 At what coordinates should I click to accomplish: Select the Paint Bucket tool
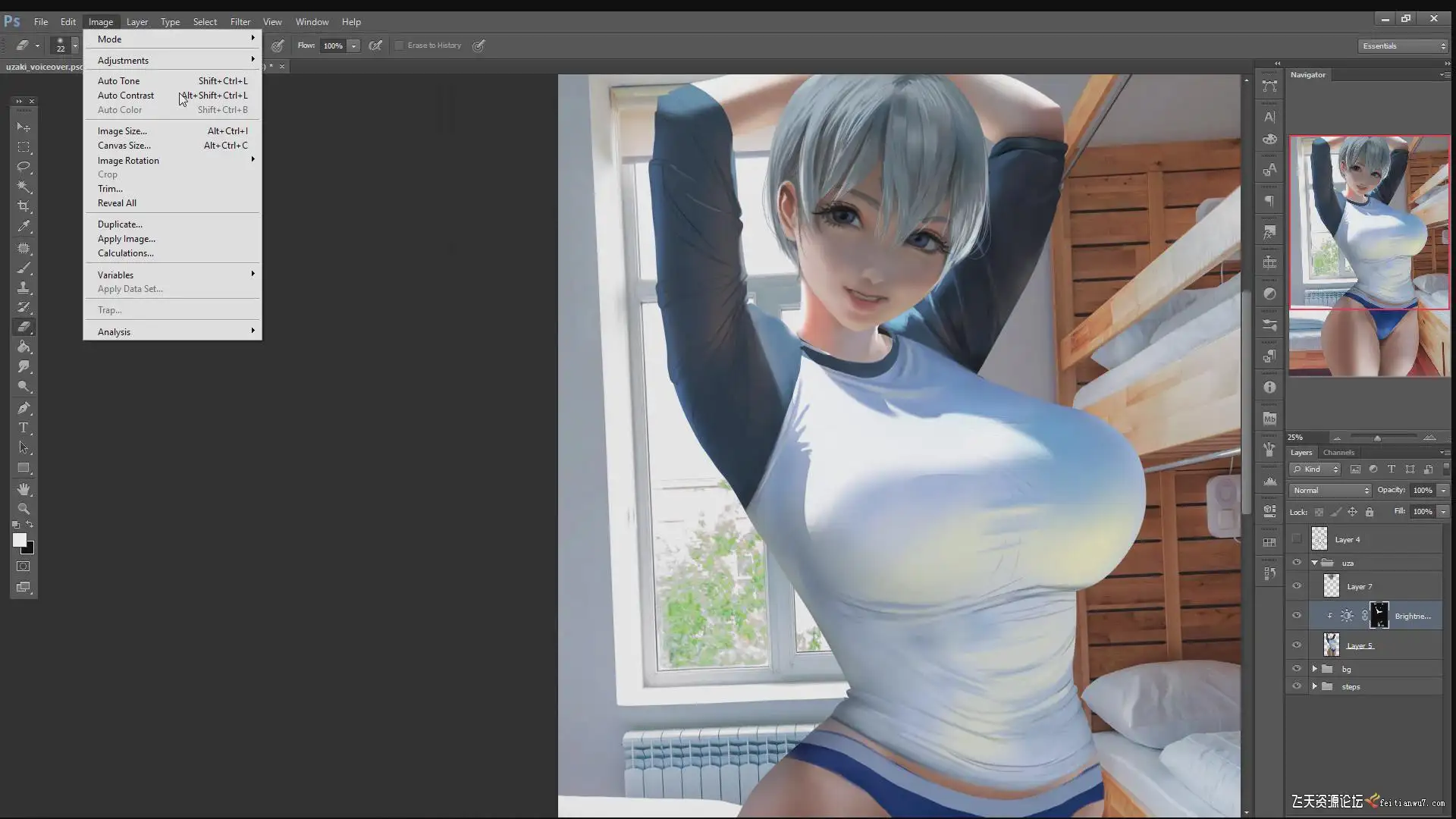point(24,347)
